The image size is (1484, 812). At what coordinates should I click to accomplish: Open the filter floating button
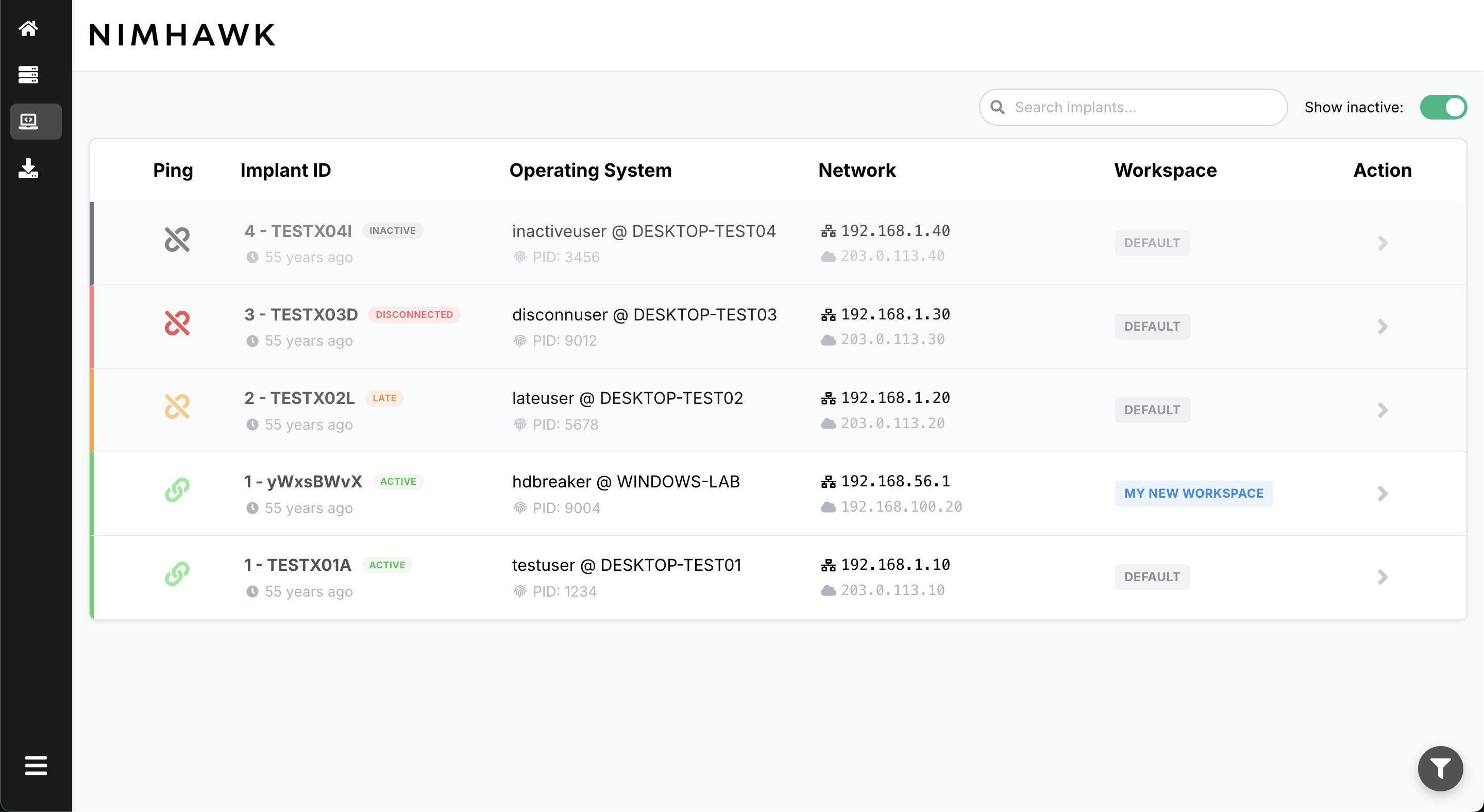pos(1440,768)
